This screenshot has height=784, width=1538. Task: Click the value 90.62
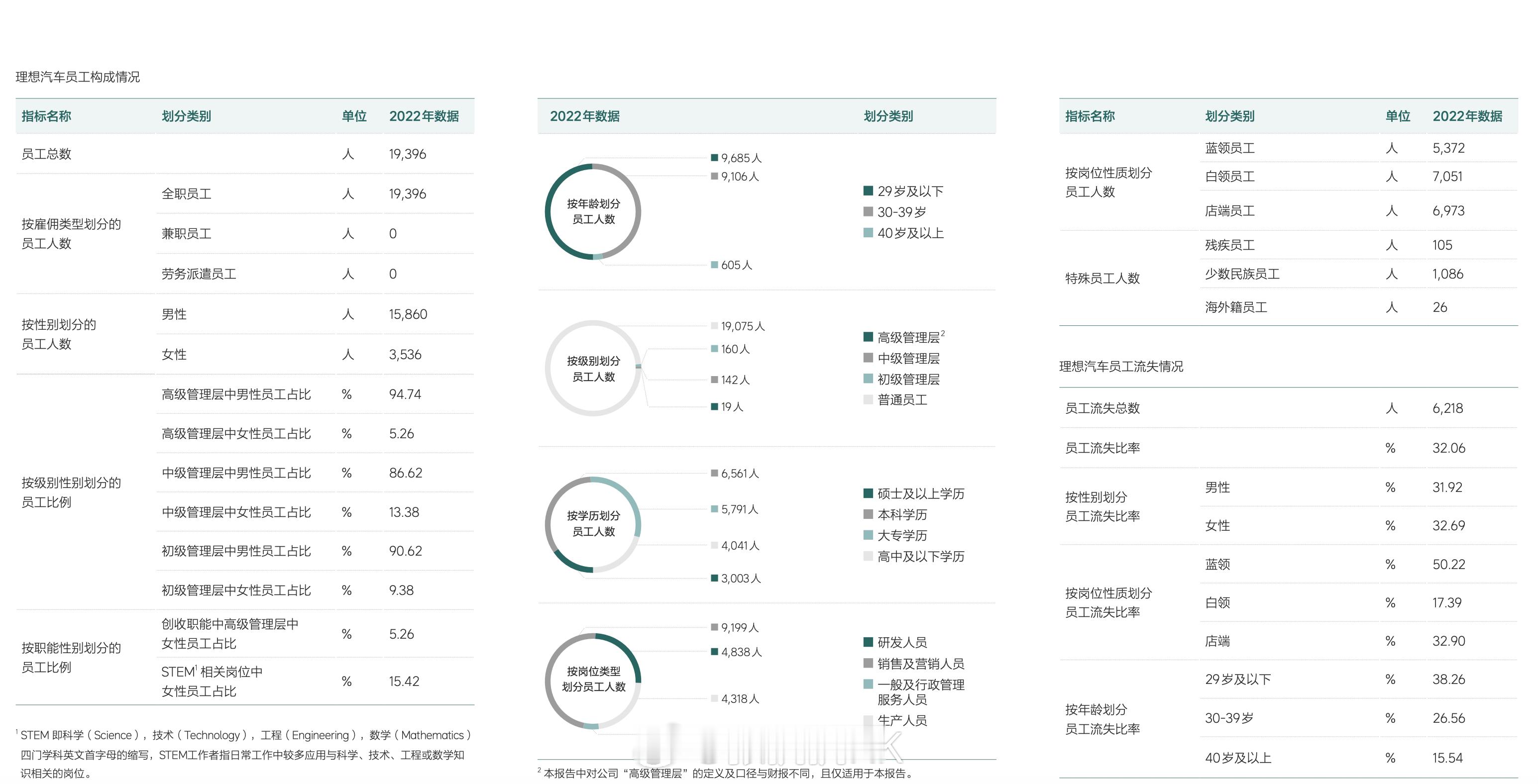pyautogui.click(x=405, y=551)
